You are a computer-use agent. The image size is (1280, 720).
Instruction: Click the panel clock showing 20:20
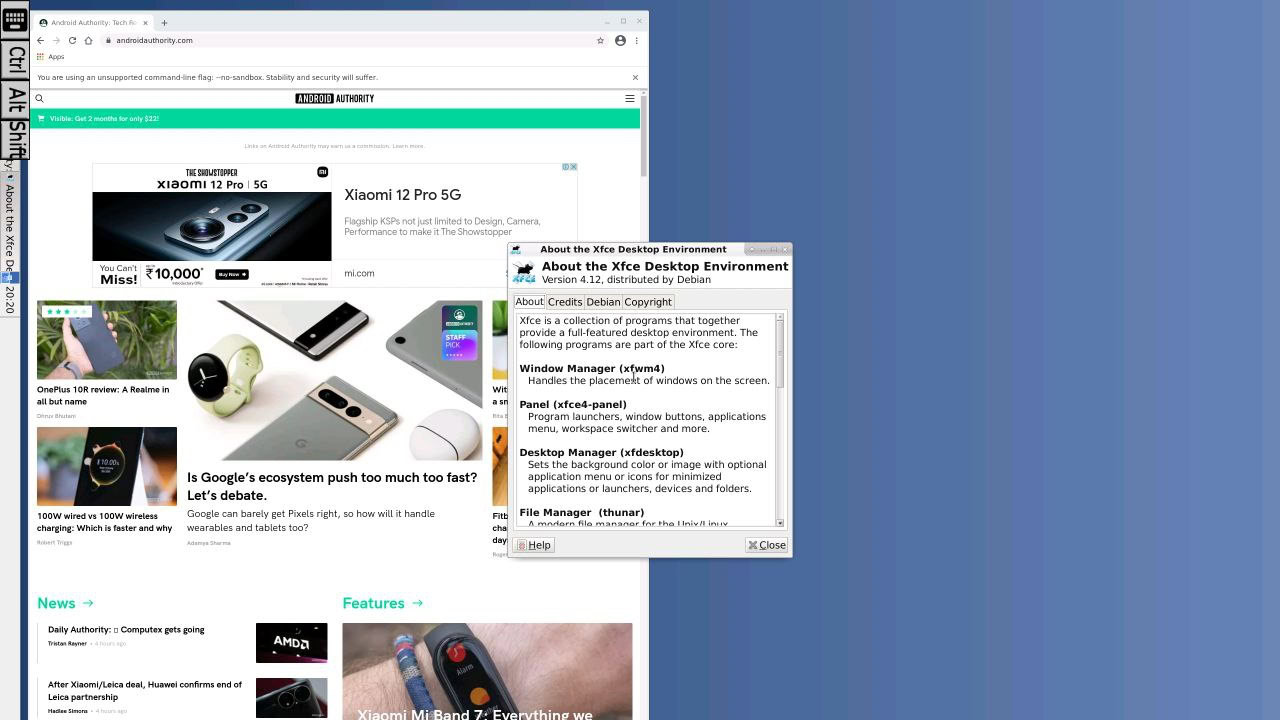(x=10, y=298)
